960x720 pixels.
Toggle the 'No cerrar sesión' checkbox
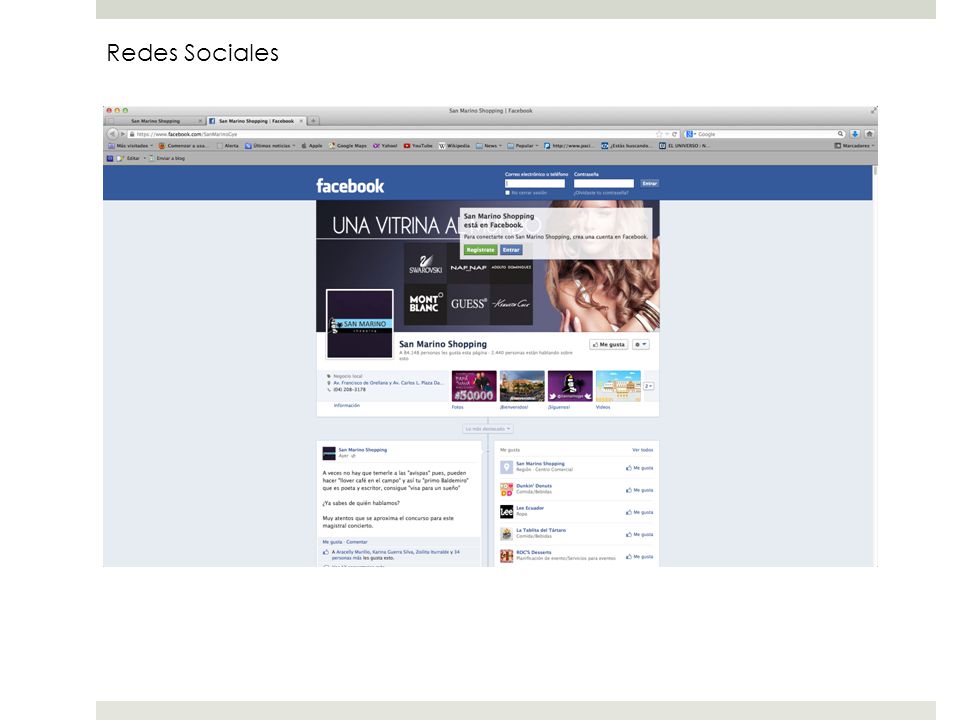tap(507, 193)
